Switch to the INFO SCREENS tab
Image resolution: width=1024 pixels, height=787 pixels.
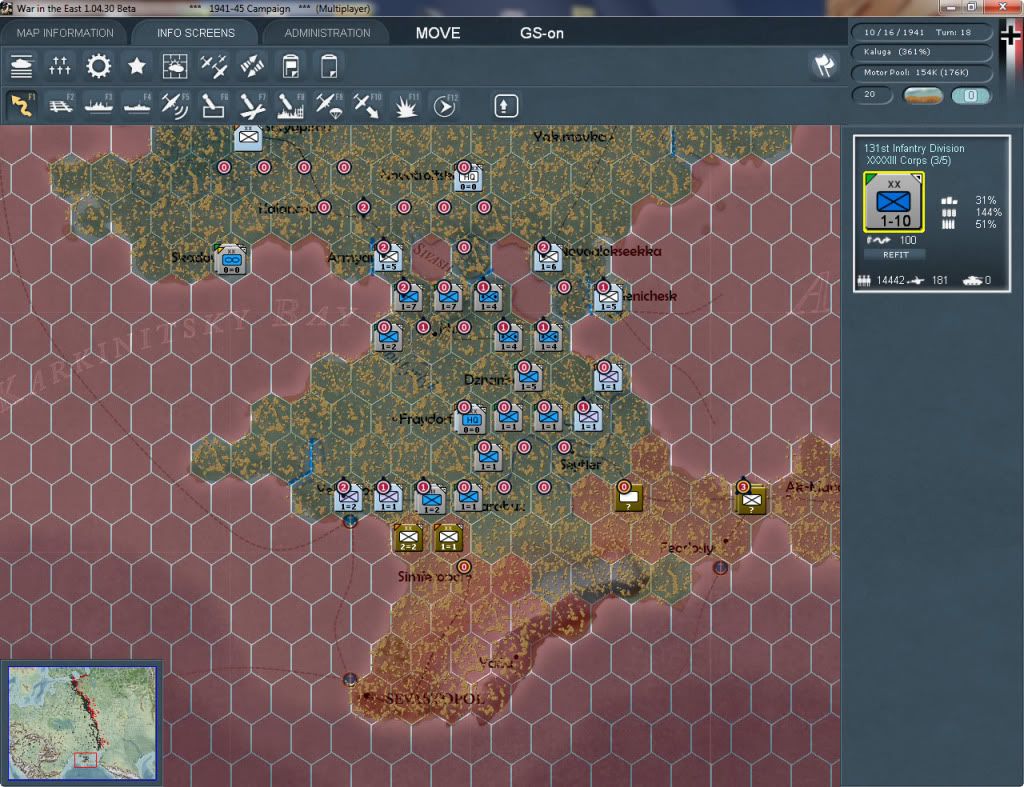click(x=195, y=33)
